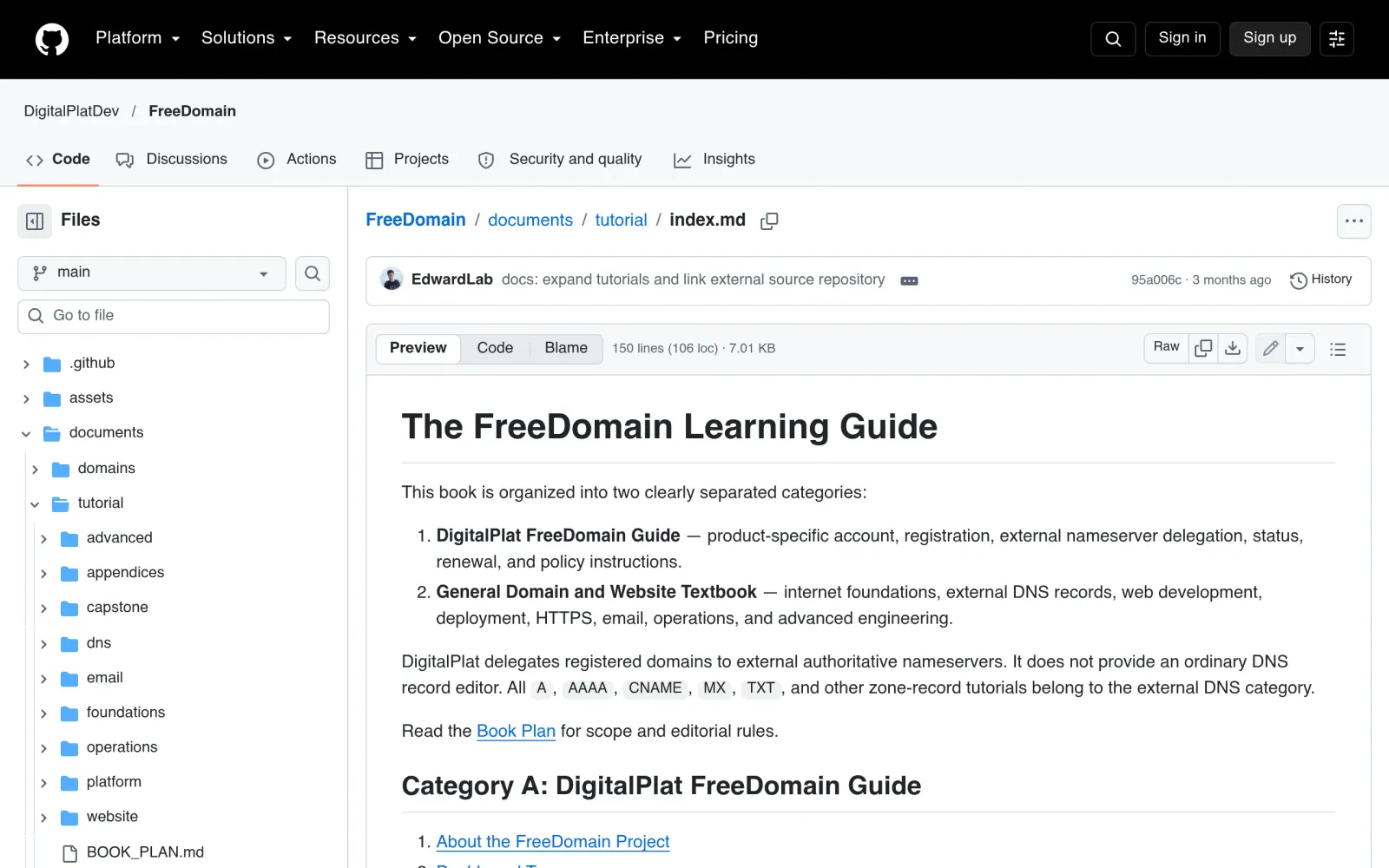
Task: Click the Sign up button
Action: pos(1269,38)
